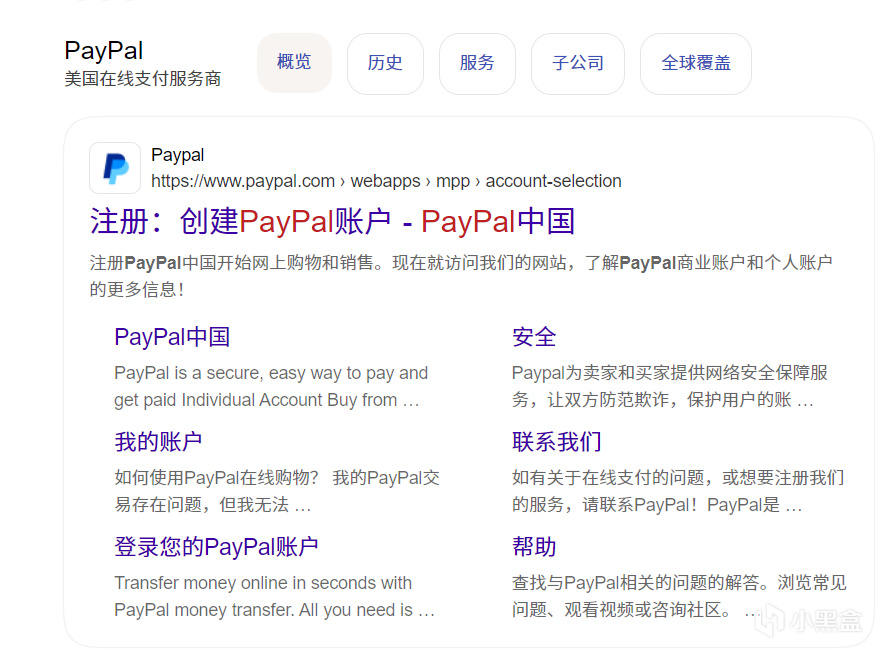Click the 注册PayPal中国 result description snippet
The image size is (888, 654).
461,276
